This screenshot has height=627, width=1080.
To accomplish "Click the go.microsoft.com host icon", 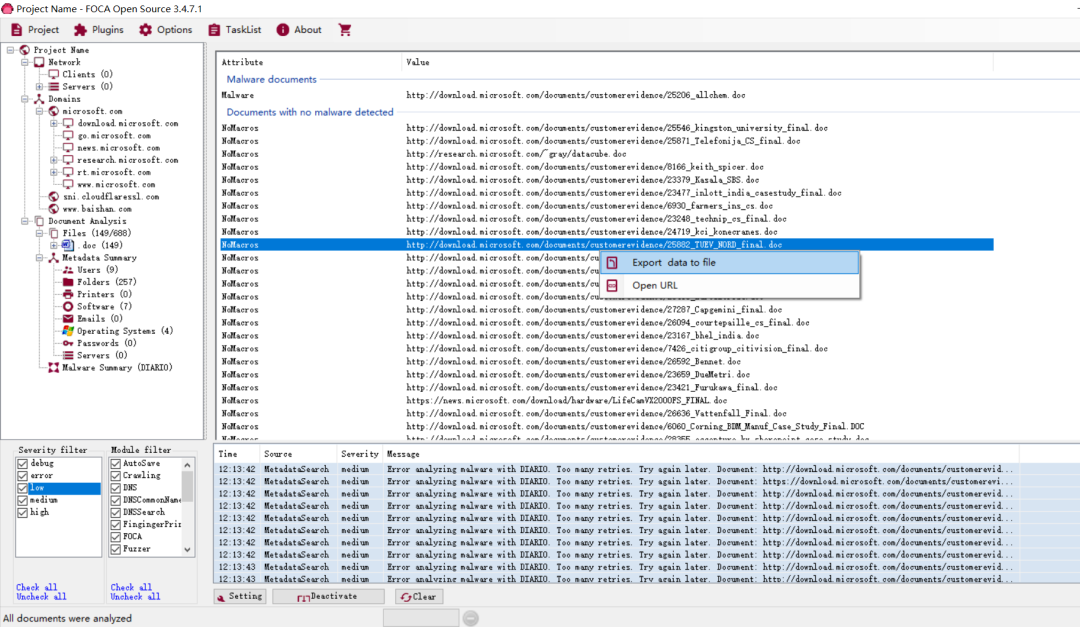I will 68,136.
